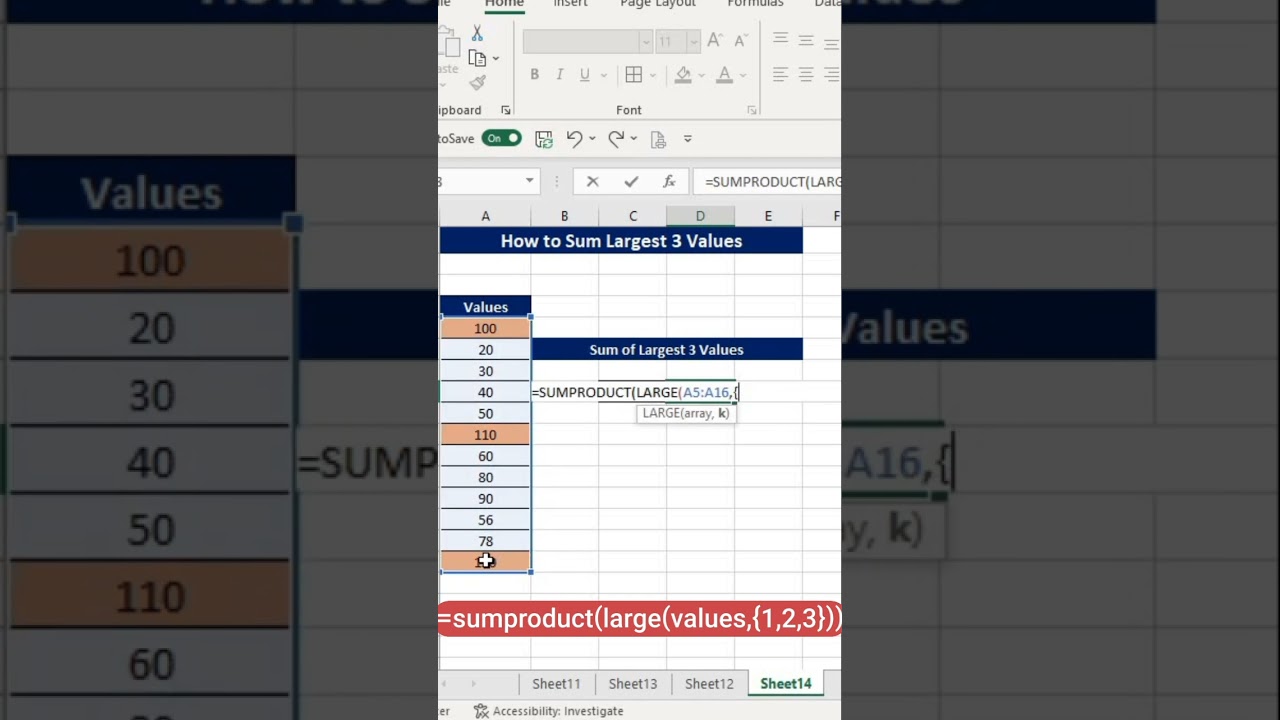
Task: Click the Print Preview quick access icon
Action: coord(657,139)
